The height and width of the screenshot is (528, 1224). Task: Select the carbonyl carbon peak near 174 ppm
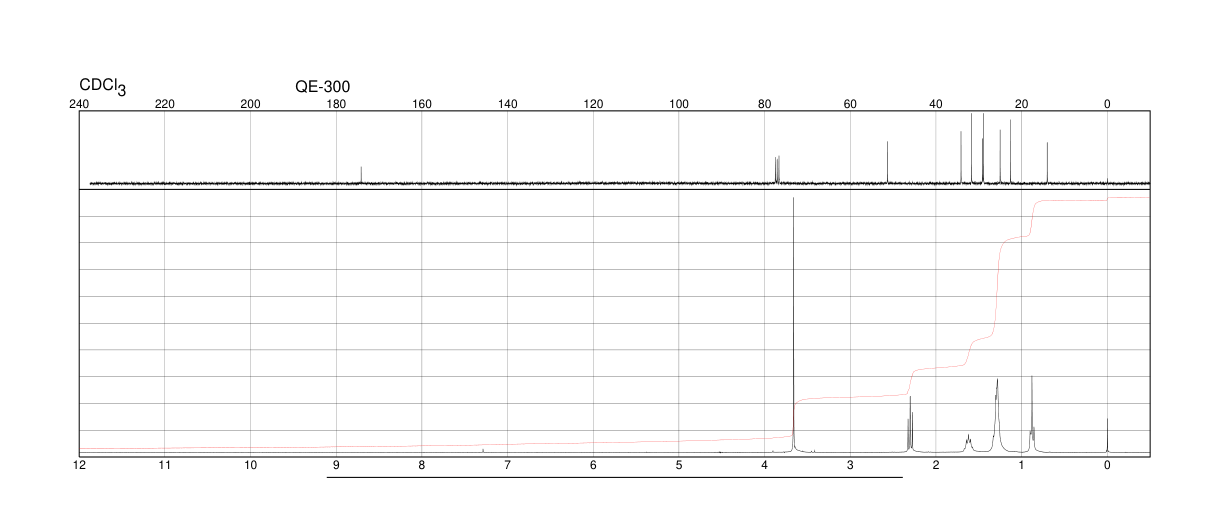pos(361,175)
